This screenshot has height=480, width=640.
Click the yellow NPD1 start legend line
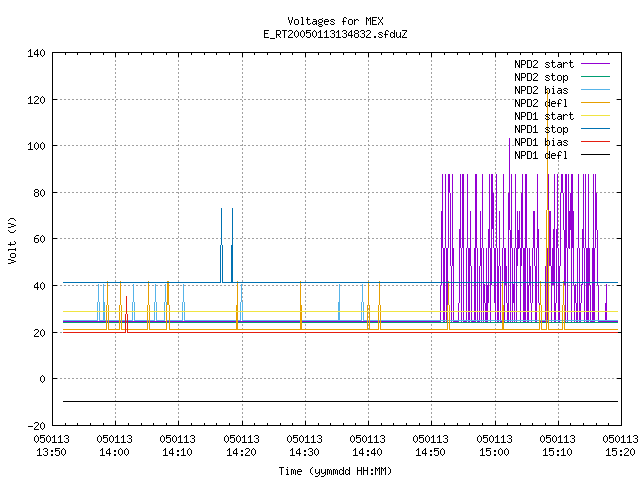pos(595,116)
